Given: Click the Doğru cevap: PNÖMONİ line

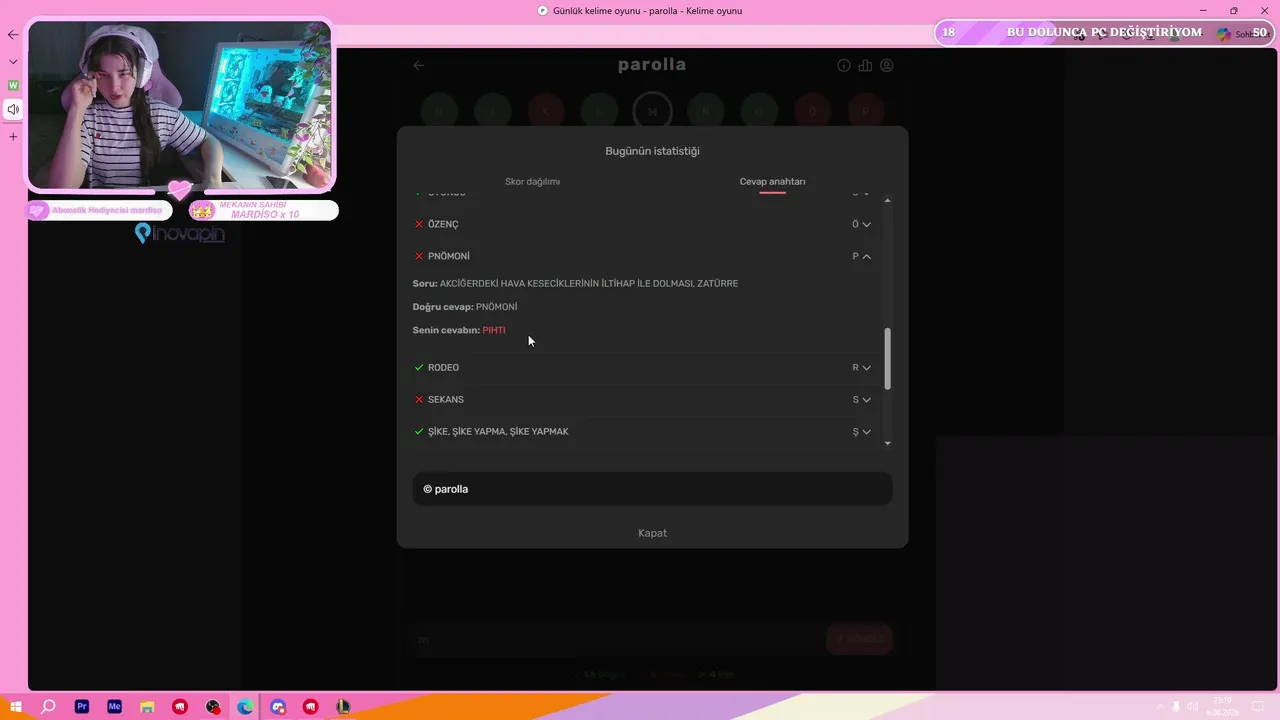Looking at the screenshot, I should pos(465,307).
